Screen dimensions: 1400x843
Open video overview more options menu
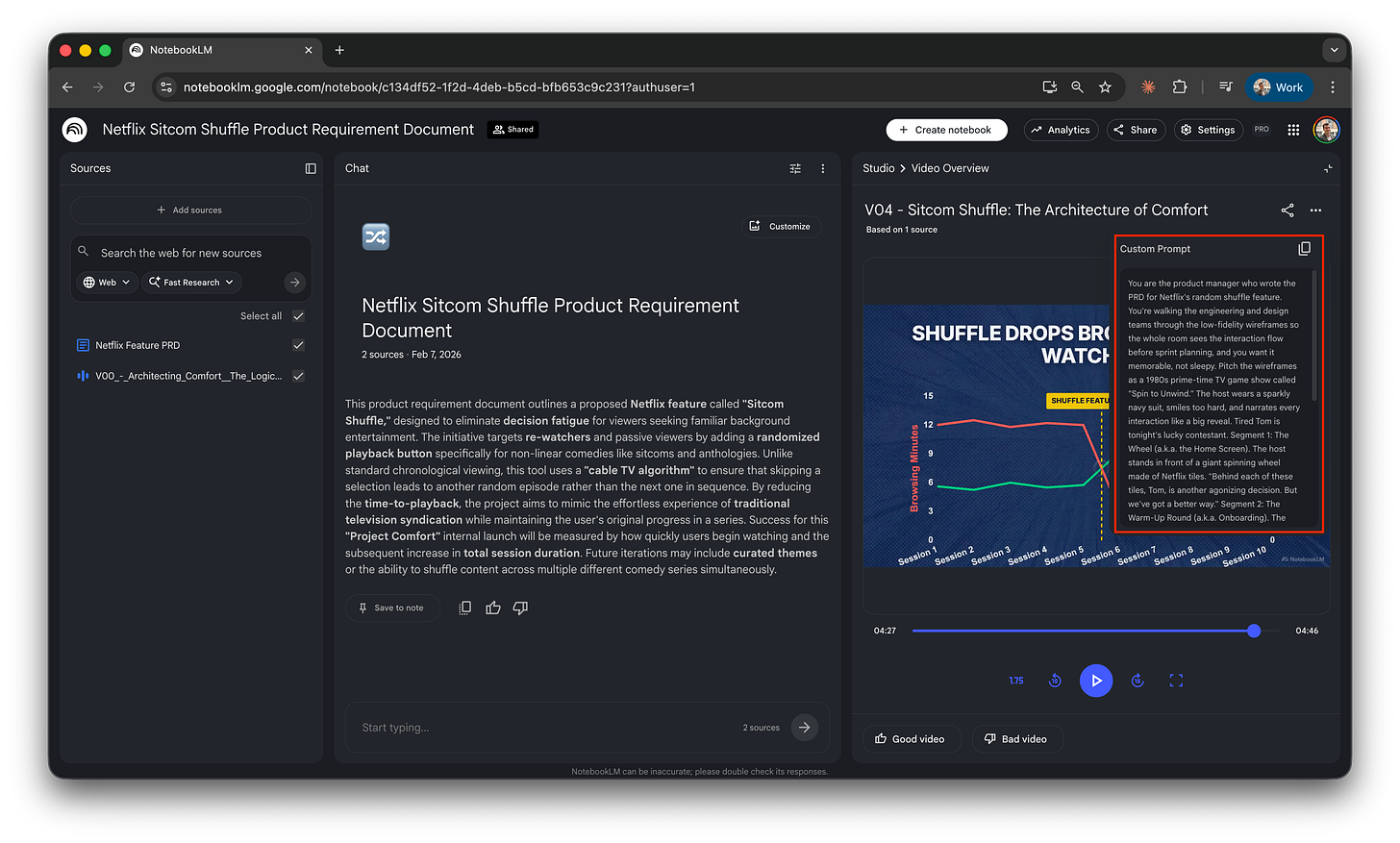1315,211
